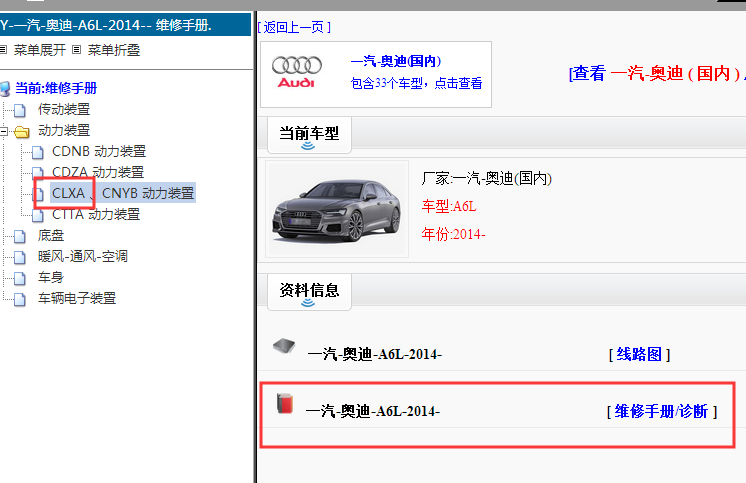
Task: Open 车辆电子装置 tree item
Action: 77,298
